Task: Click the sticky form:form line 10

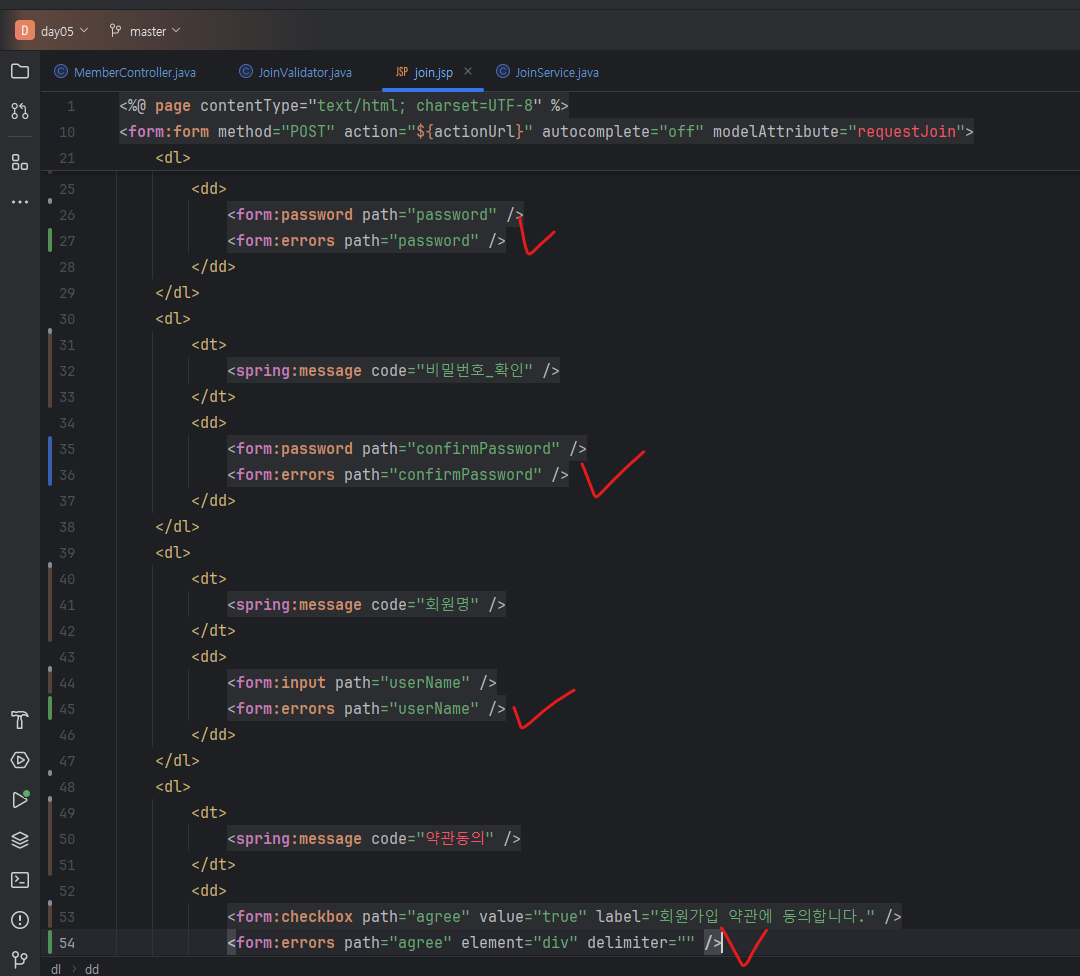Action: pos(546,132)
